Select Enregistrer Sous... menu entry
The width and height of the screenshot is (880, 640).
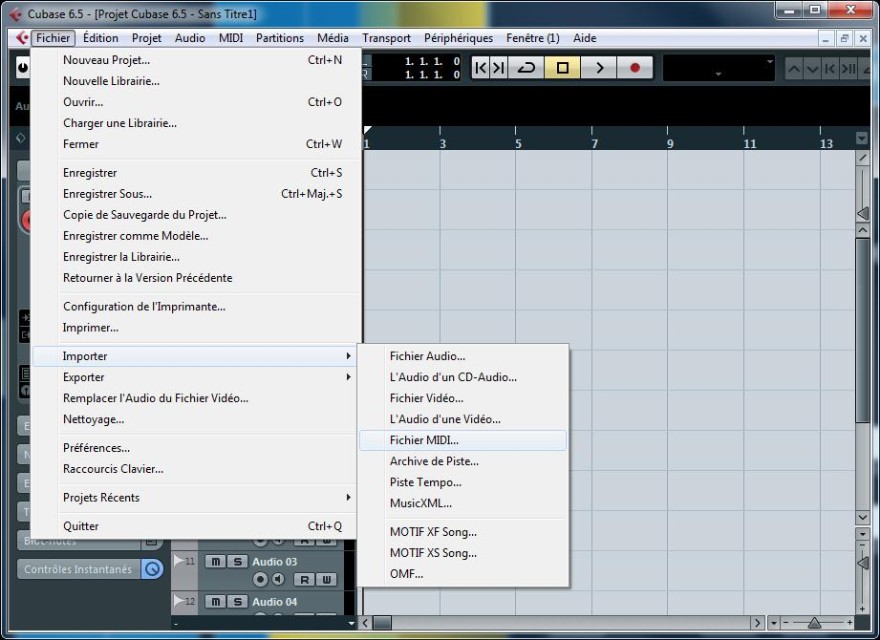click(x=194, y=194)
